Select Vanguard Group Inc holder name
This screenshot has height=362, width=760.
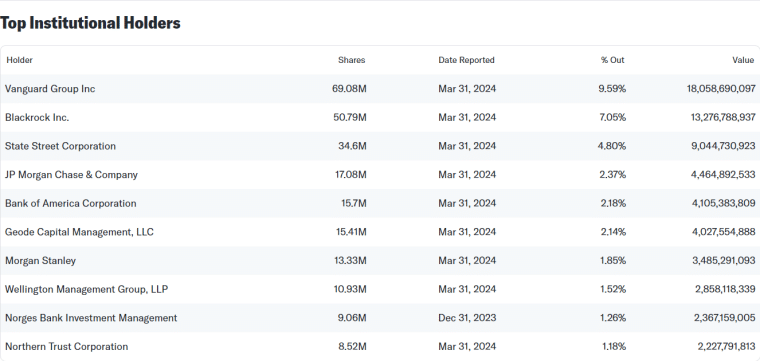(50, 89)
